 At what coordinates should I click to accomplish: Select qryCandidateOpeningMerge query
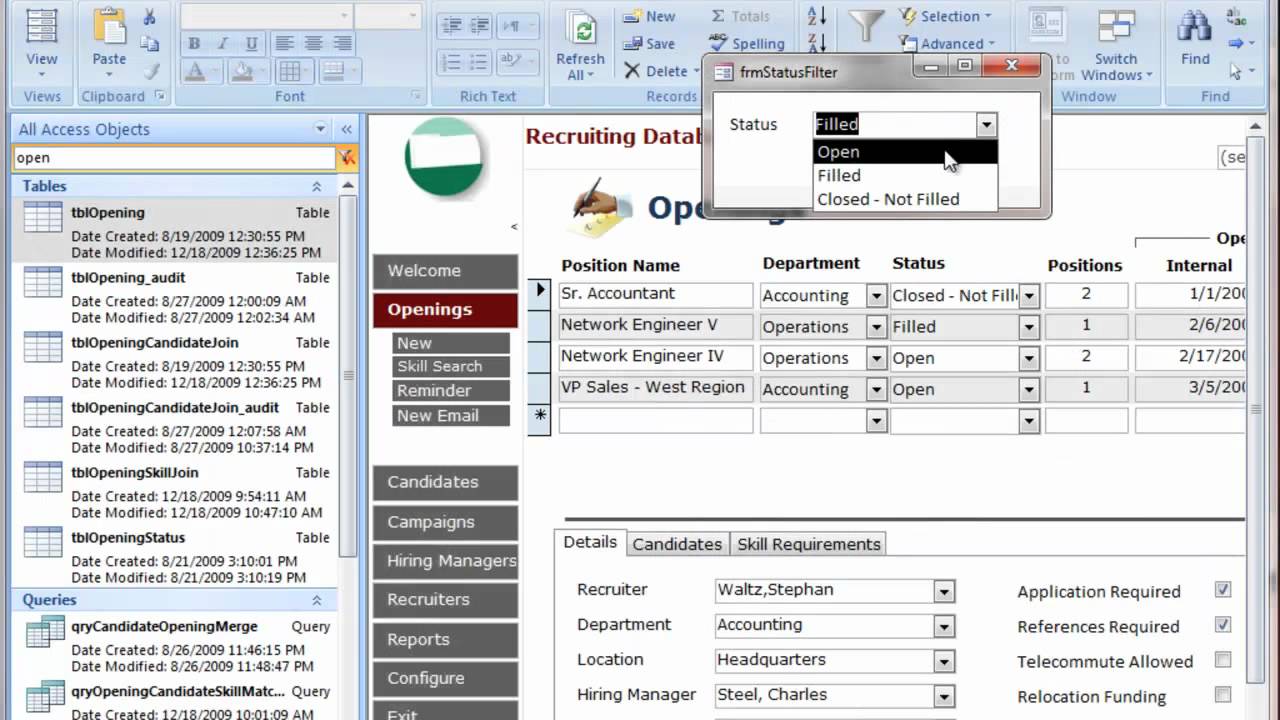[x=176, y=645]
